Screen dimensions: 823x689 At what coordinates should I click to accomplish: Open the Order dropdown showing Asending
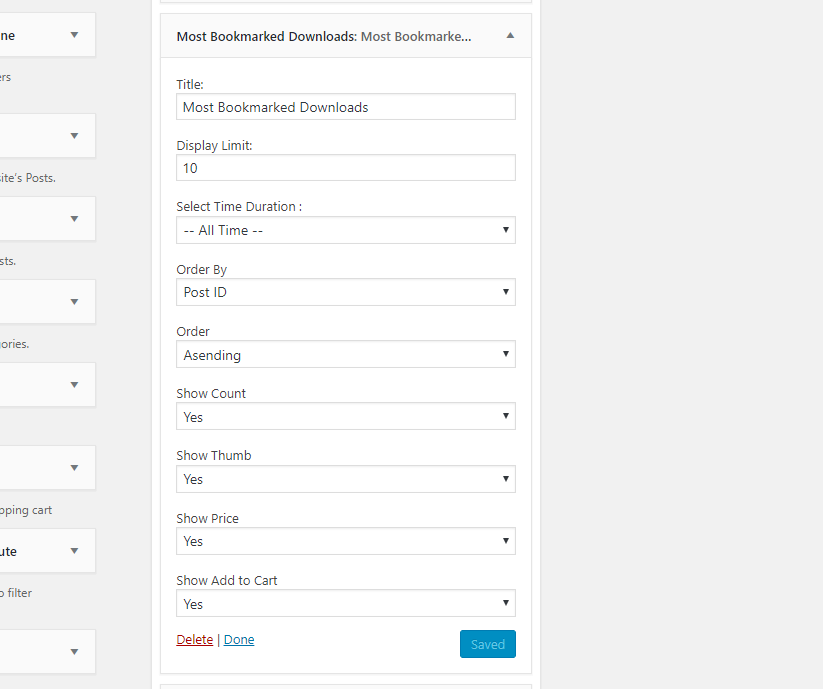(x=345, y=355)
